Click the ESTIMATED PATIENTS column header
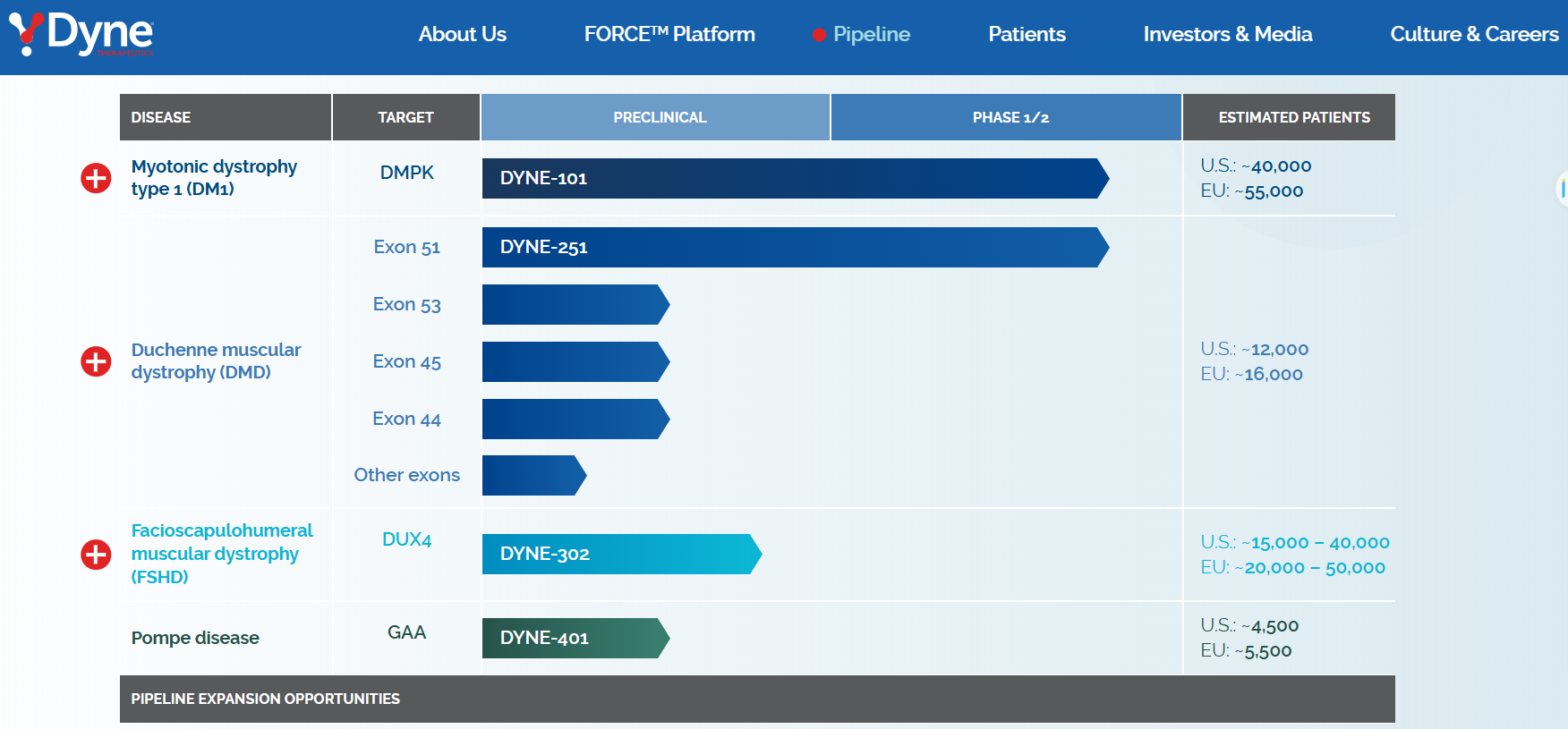The height and width of the screenshot is (729, 1568). [x=1289, y=117]
